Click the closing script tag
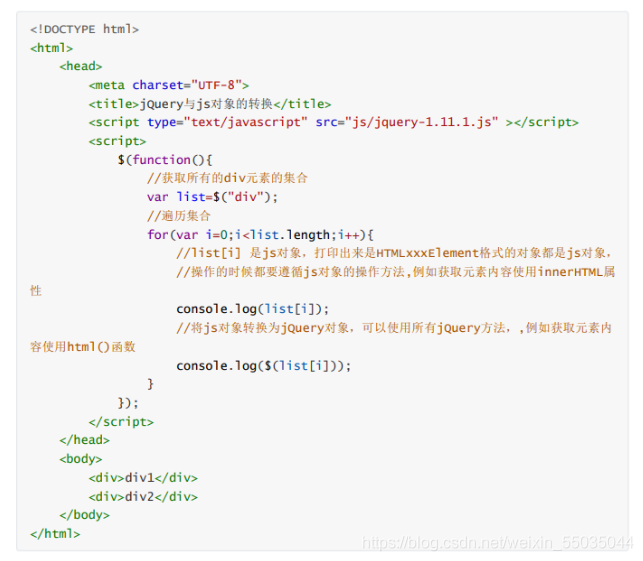This screenshot has width=643, height=561. pos(121,422)
